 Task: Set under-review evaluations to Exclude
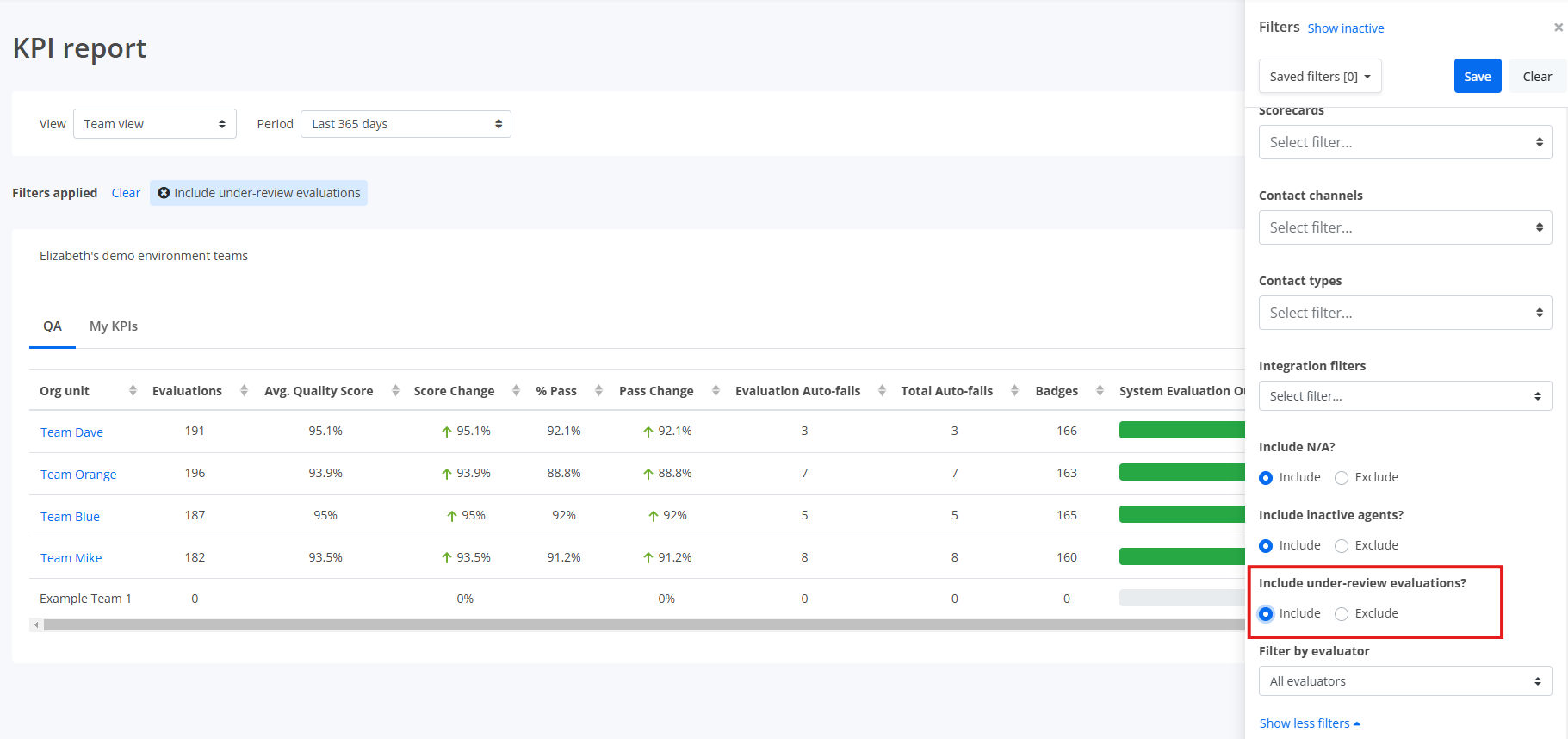click(1342, 614)
